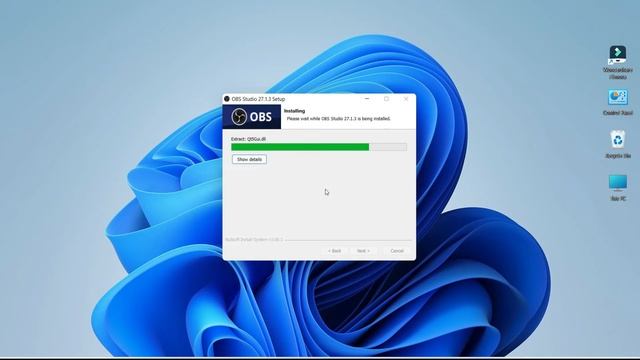Click the 'Extract: Qt5Gui.dll' status text
The width and height of the screenshot is (640, 360).
(248, 139)
